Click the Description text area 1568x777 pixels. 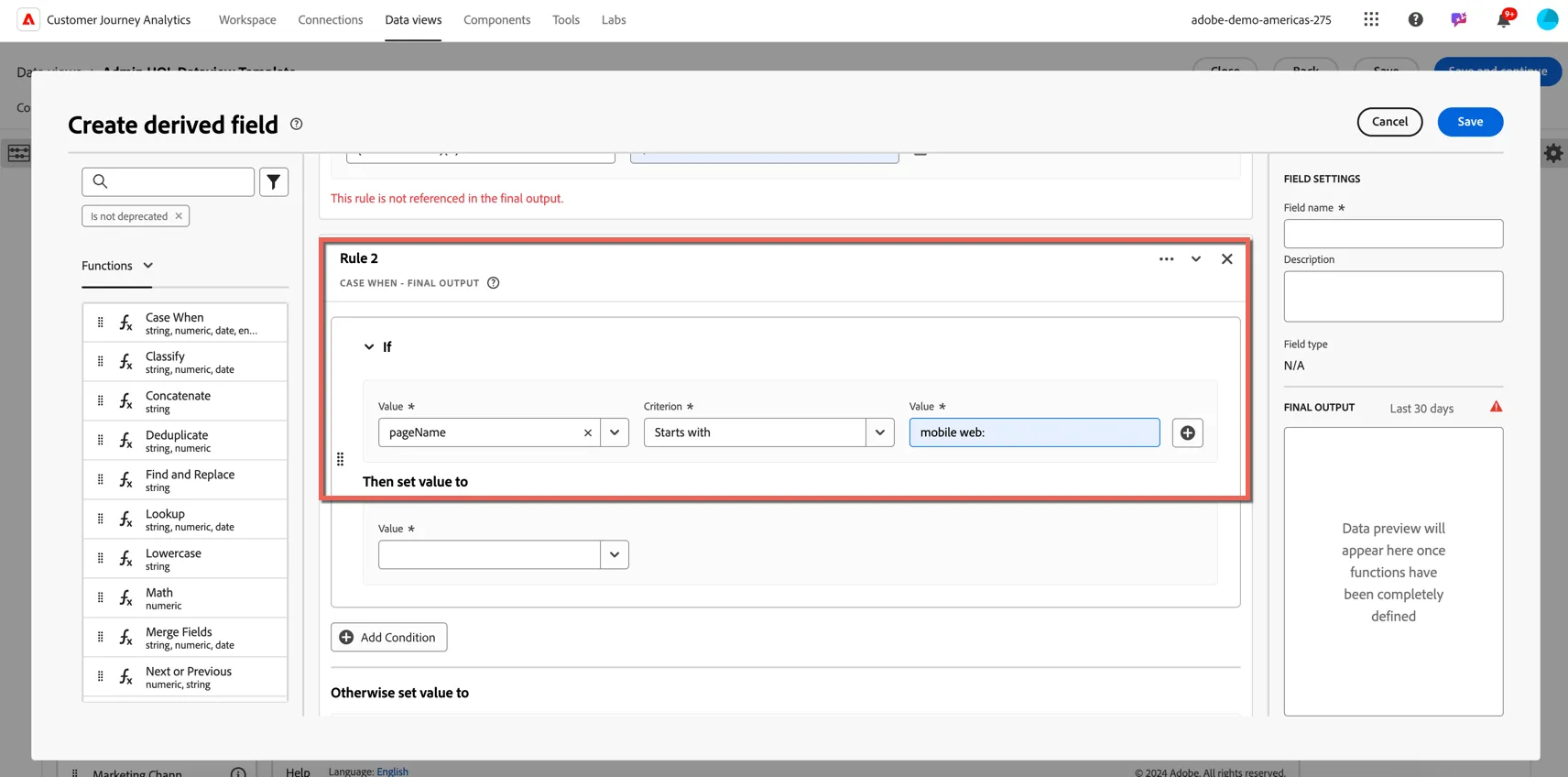coord(1393,296)
